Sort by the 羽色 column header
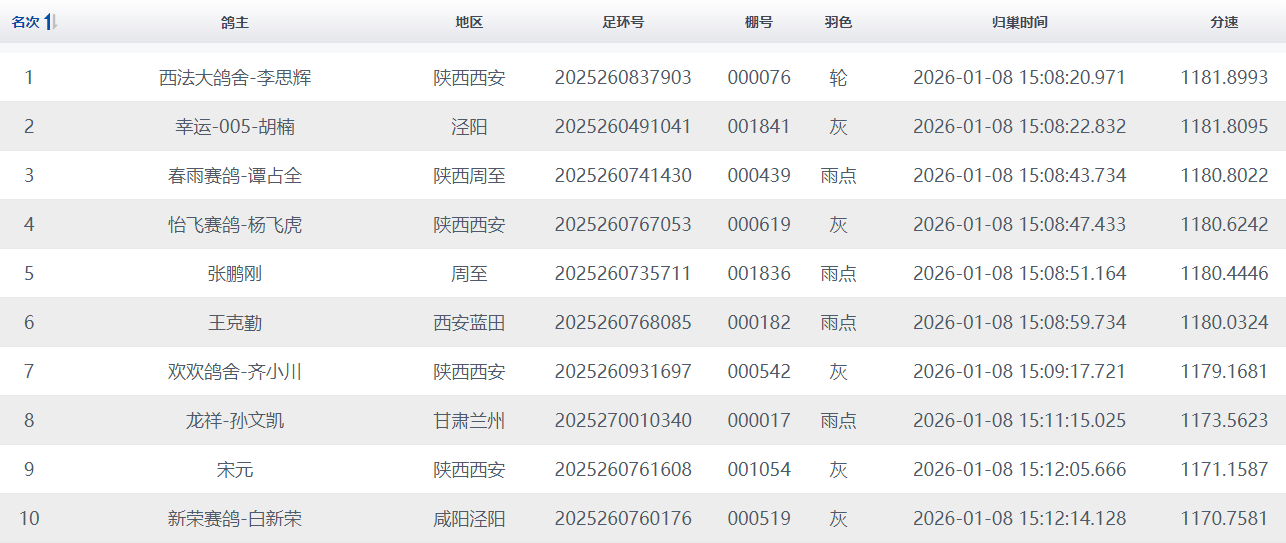Viewport: 1286px width, 543px height. [x=838, y=22]
